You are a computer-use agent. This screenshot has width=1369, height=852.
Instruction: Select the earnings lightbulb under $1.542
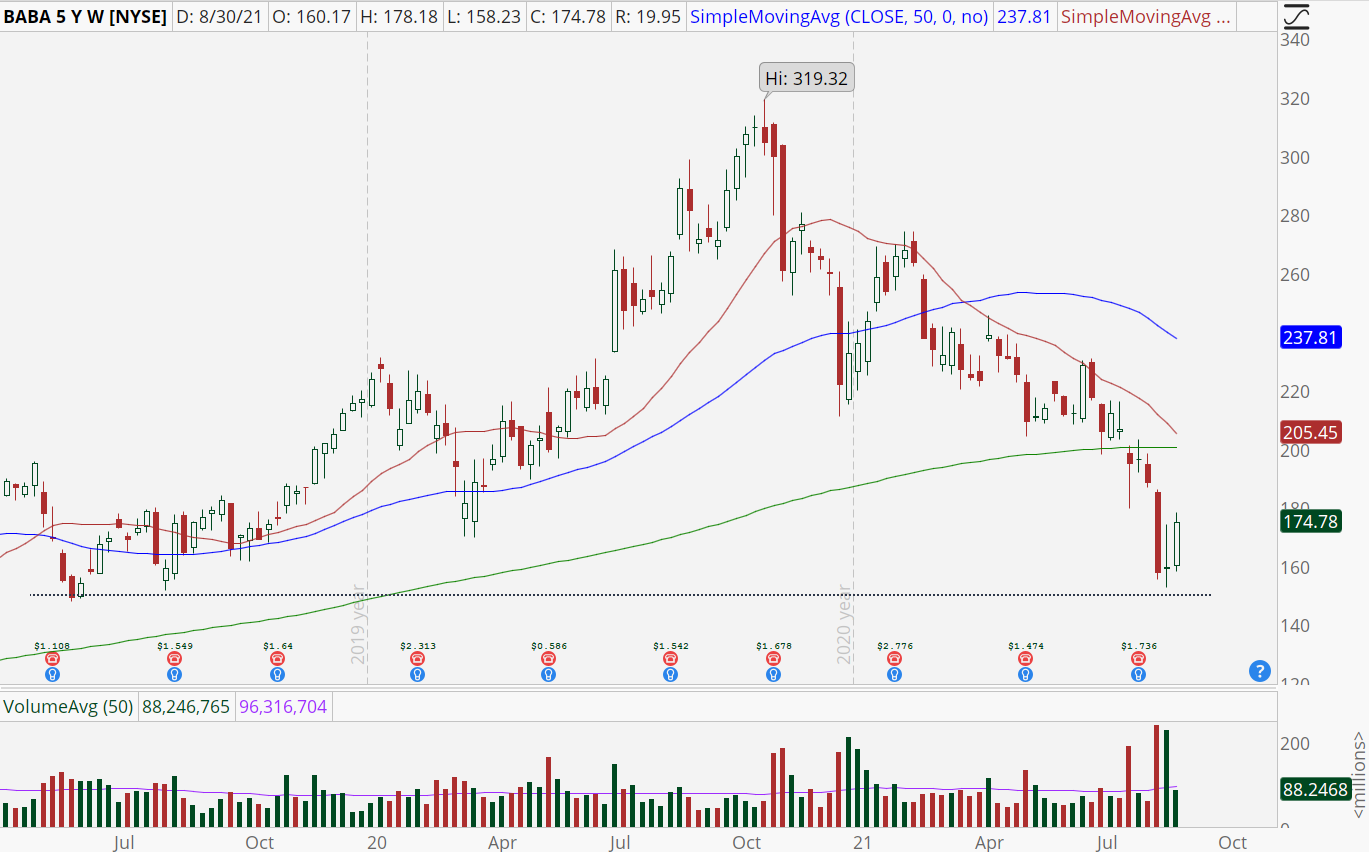pyautogui.click(x=670, y=674)
